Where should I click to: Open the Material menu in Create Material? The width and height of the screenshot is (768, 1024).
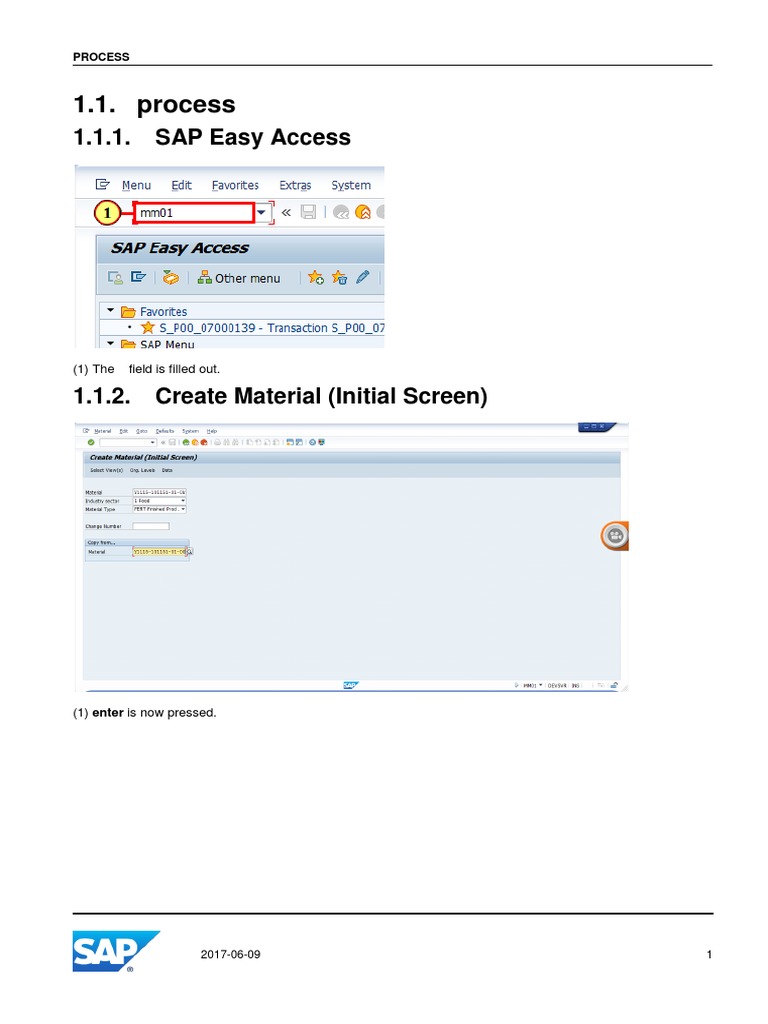103,431
